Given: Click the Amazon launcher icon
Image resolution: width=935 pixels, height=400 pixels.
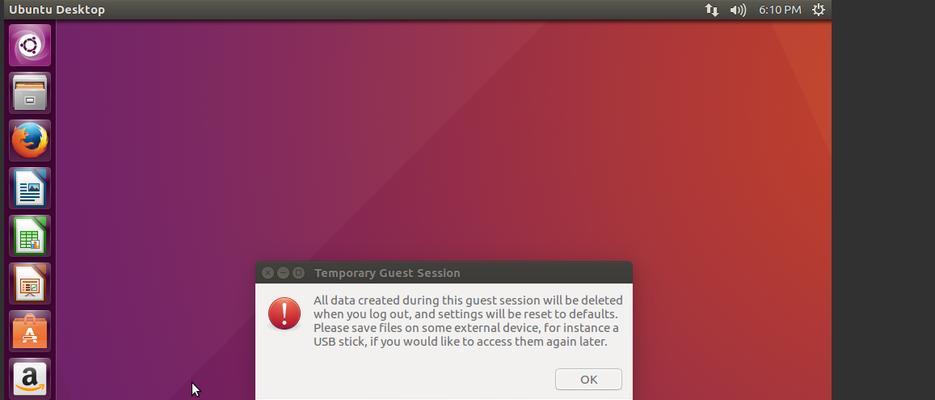Looking at the screenshot, I should click(x=30, y=379).
